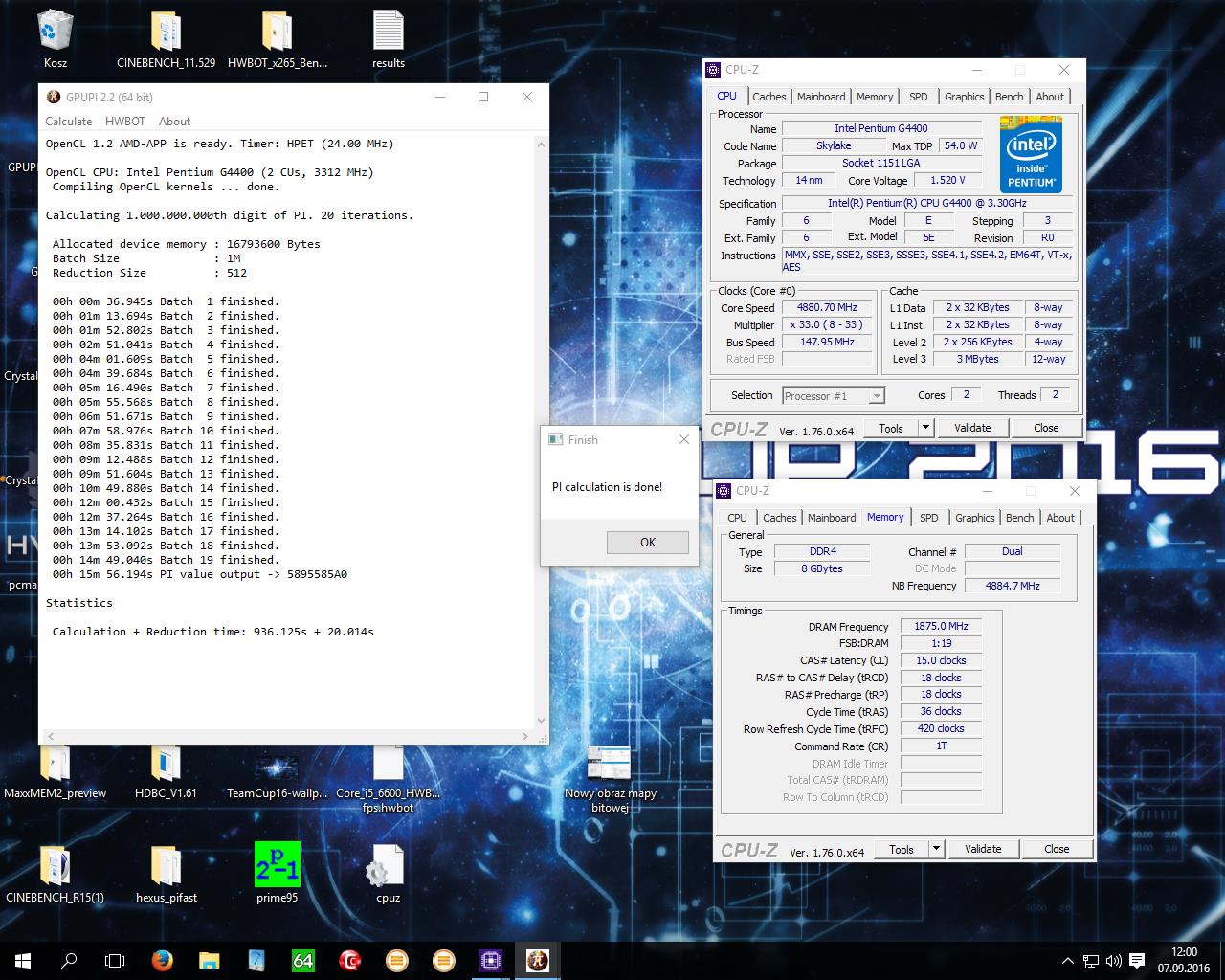Click Tools button in upper CPU-Z

[891, 428]
